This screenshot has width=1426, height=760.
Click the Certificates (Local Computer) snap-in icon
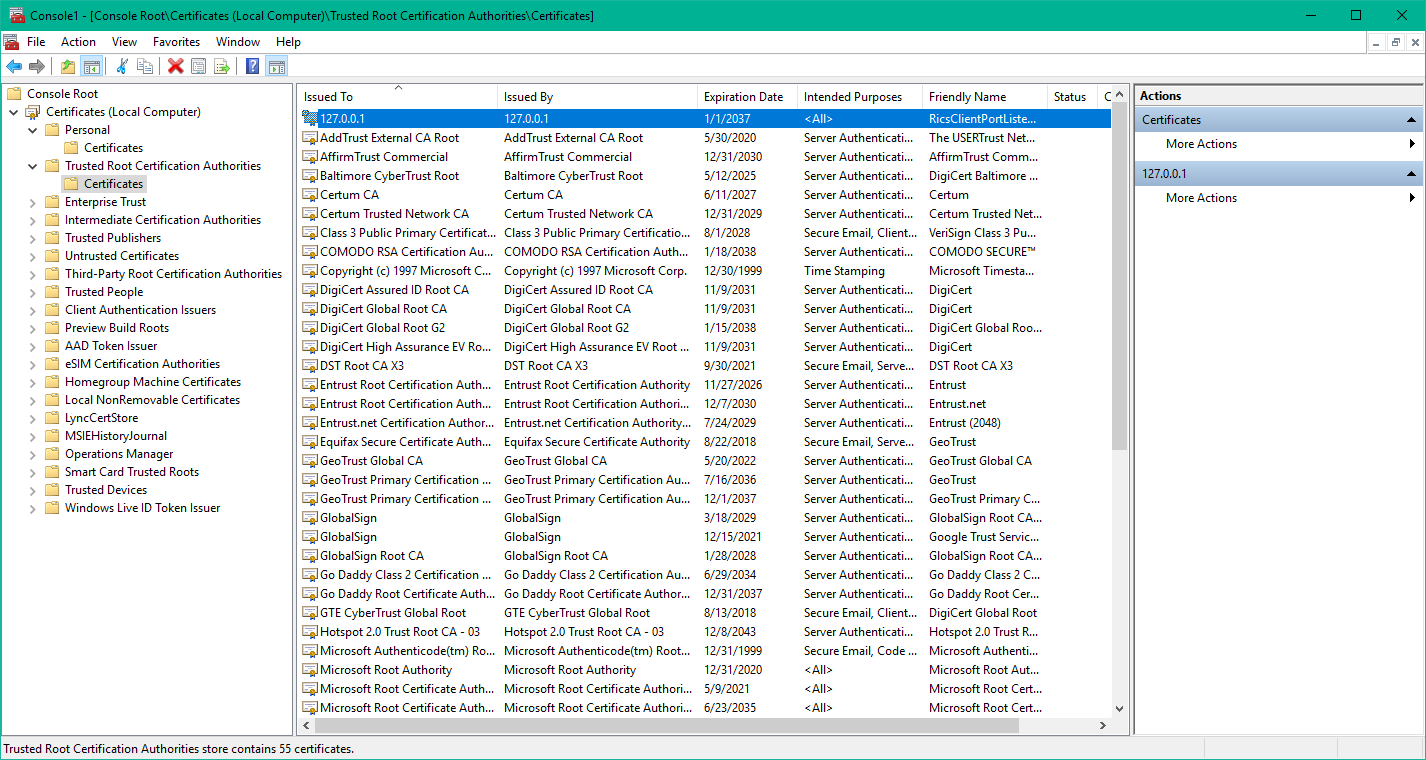[x=33, y=112]
